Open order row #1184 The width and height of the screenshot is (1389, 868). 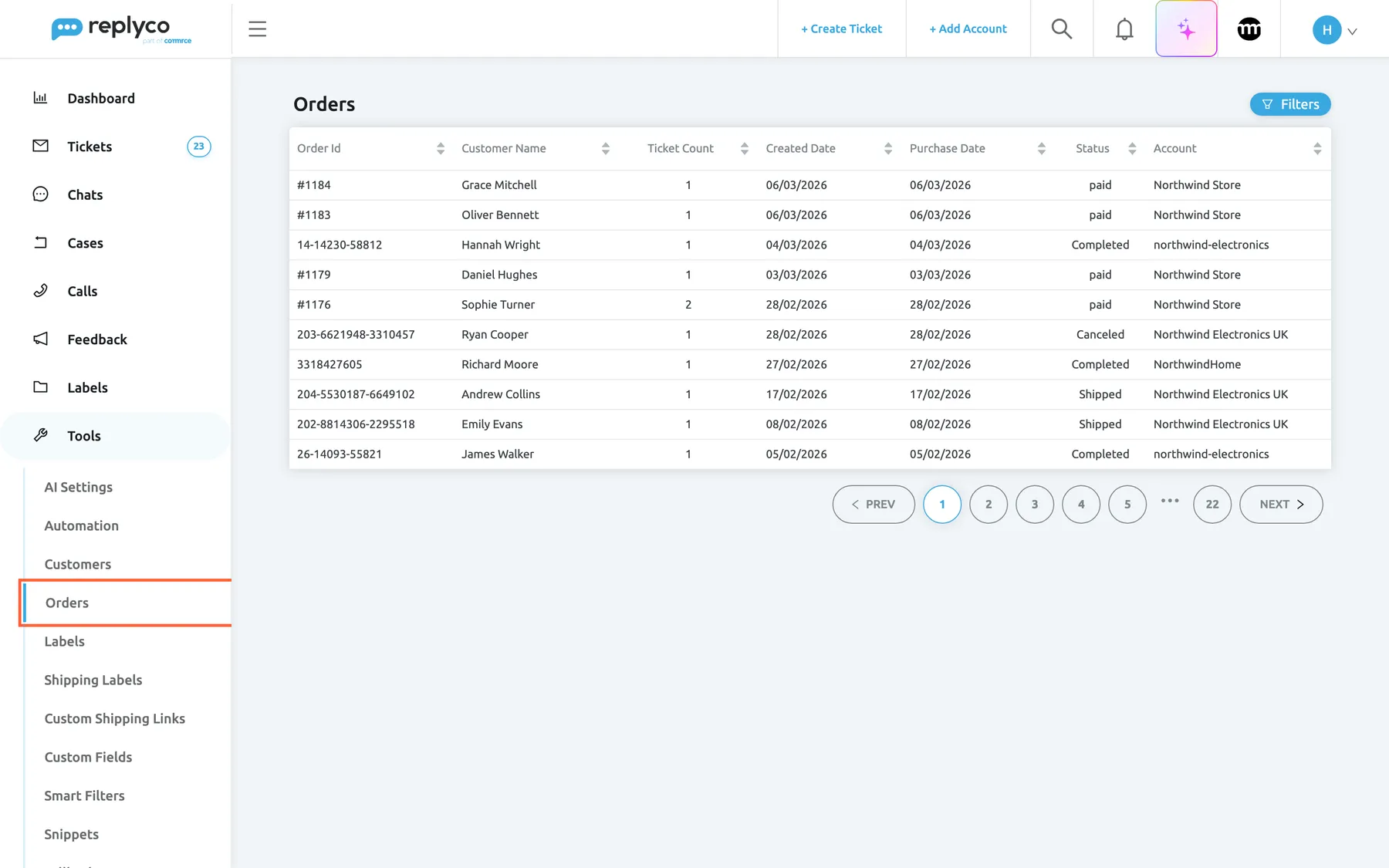coord(810,185)
